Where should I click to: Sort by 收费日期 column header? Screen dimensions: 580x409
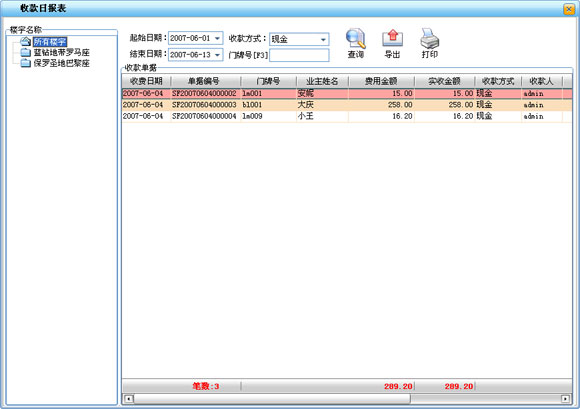(x=146, y=81)
